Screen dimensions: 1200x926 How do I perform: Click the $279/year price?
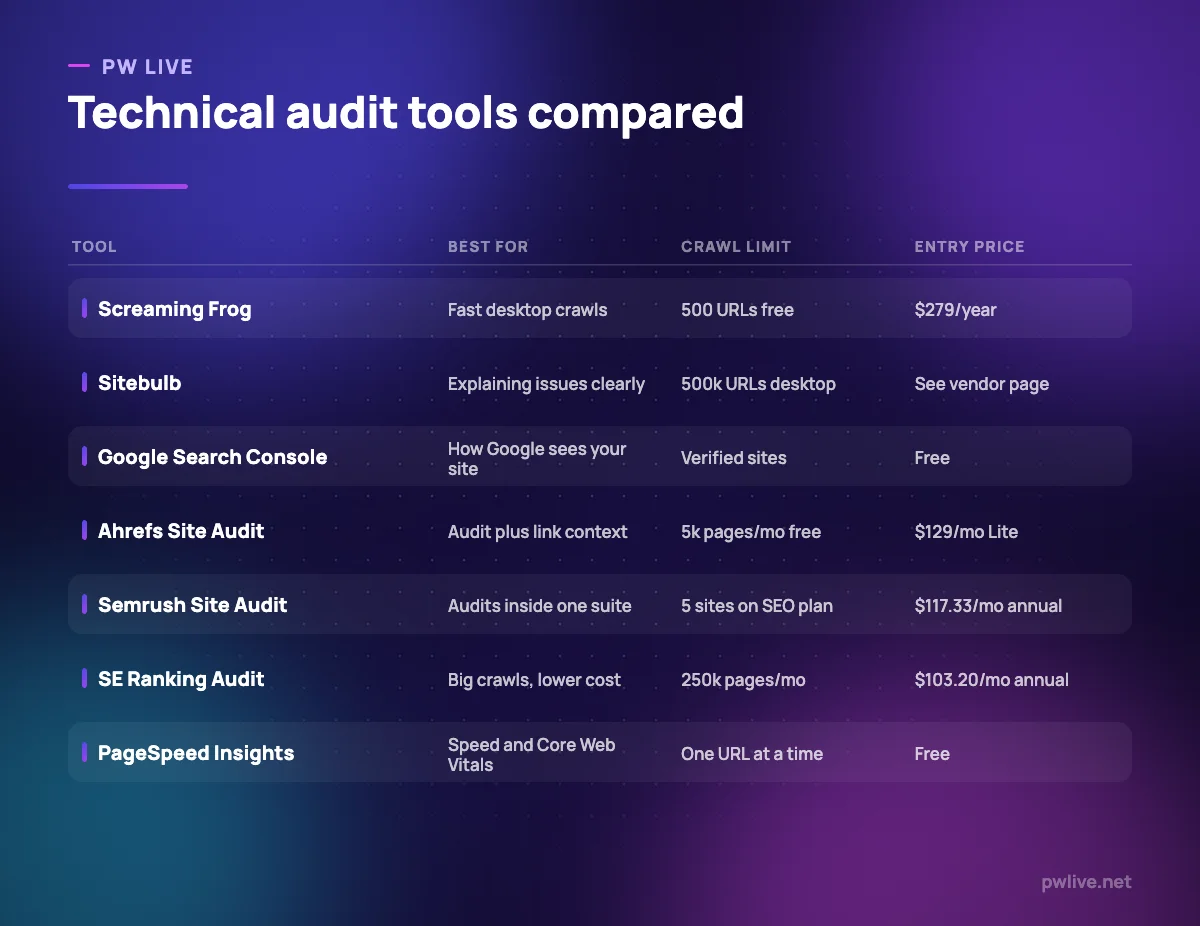[956, 310]
